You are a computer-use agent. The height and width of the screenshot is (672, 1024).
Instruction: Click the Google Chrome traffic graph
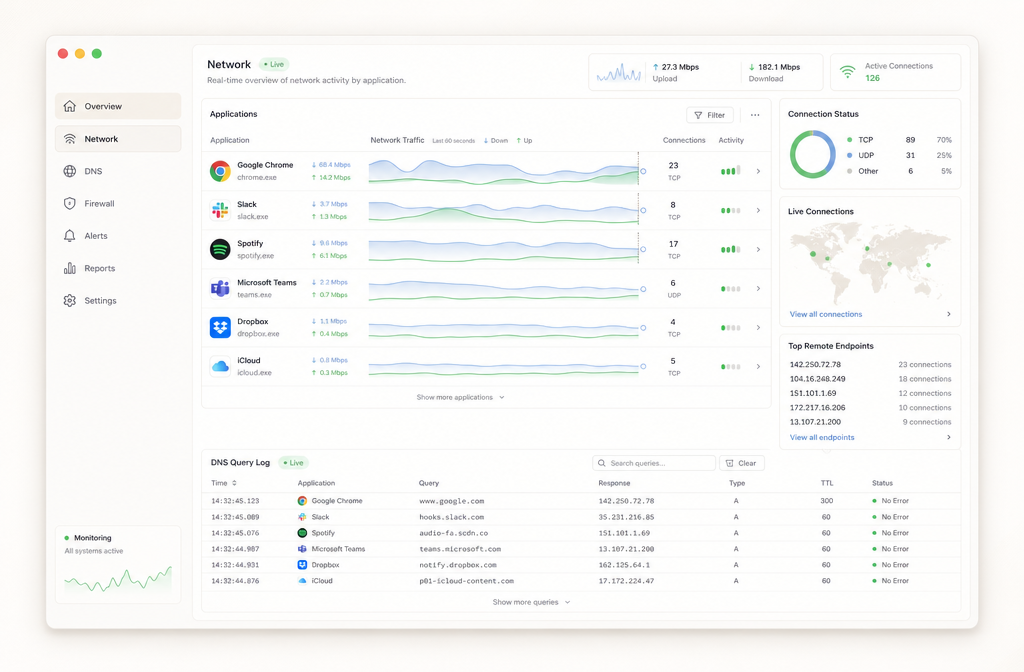tap(504, 171)
